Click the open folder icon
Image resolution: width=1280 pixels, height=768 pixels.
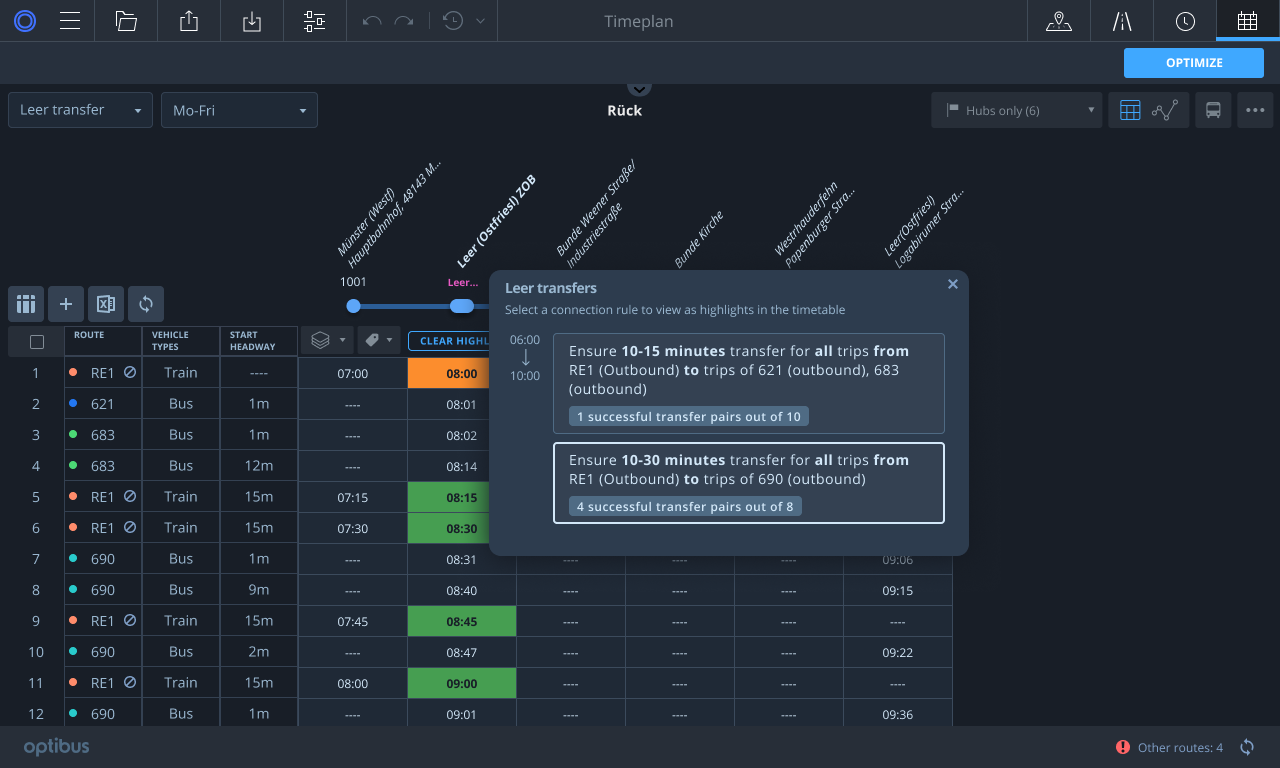pyautogui.click(x=126, y=21)
